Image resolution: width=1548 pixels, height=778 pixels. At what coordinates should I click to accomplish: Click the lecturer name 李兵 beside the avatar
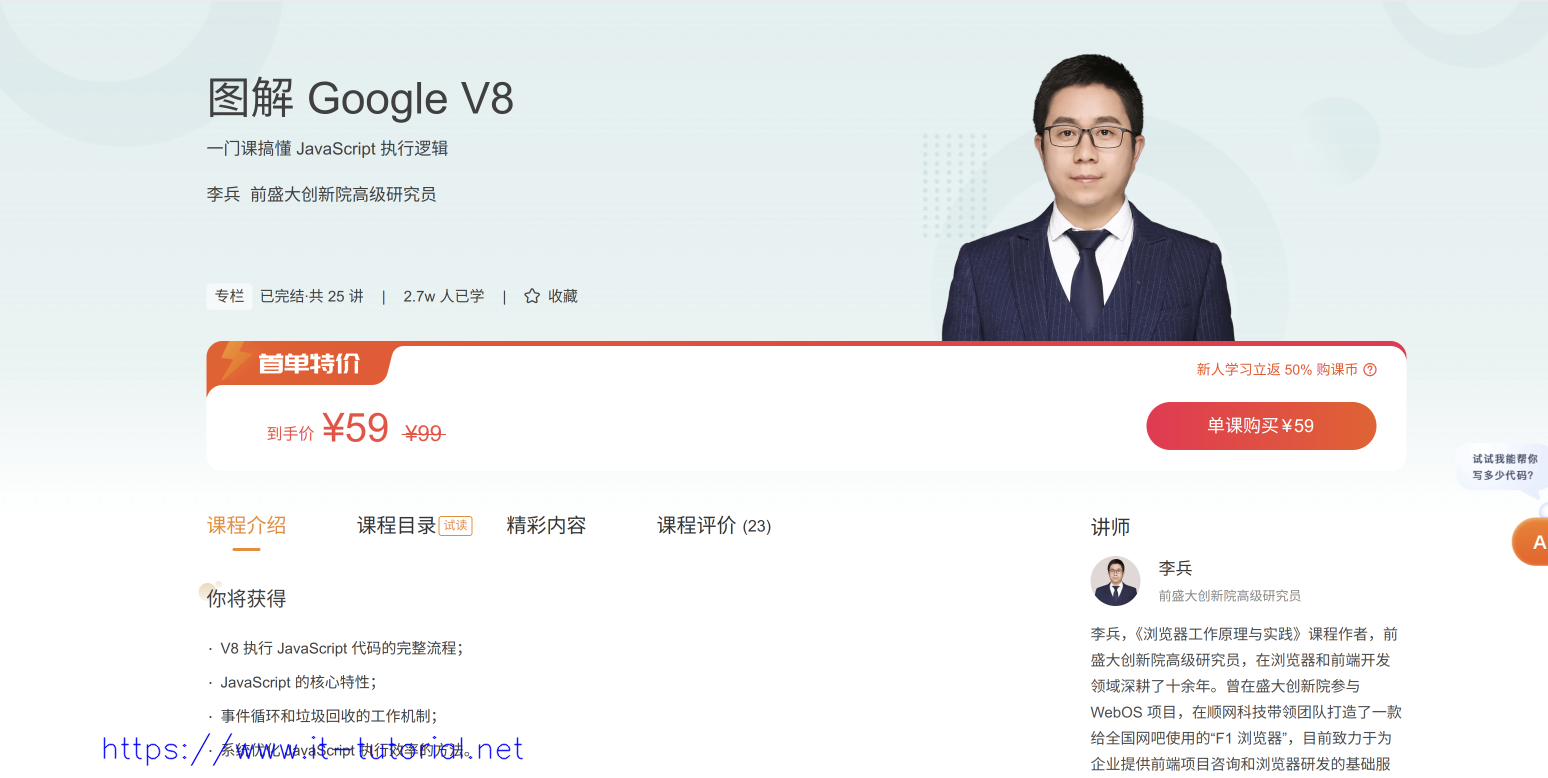1175,568
